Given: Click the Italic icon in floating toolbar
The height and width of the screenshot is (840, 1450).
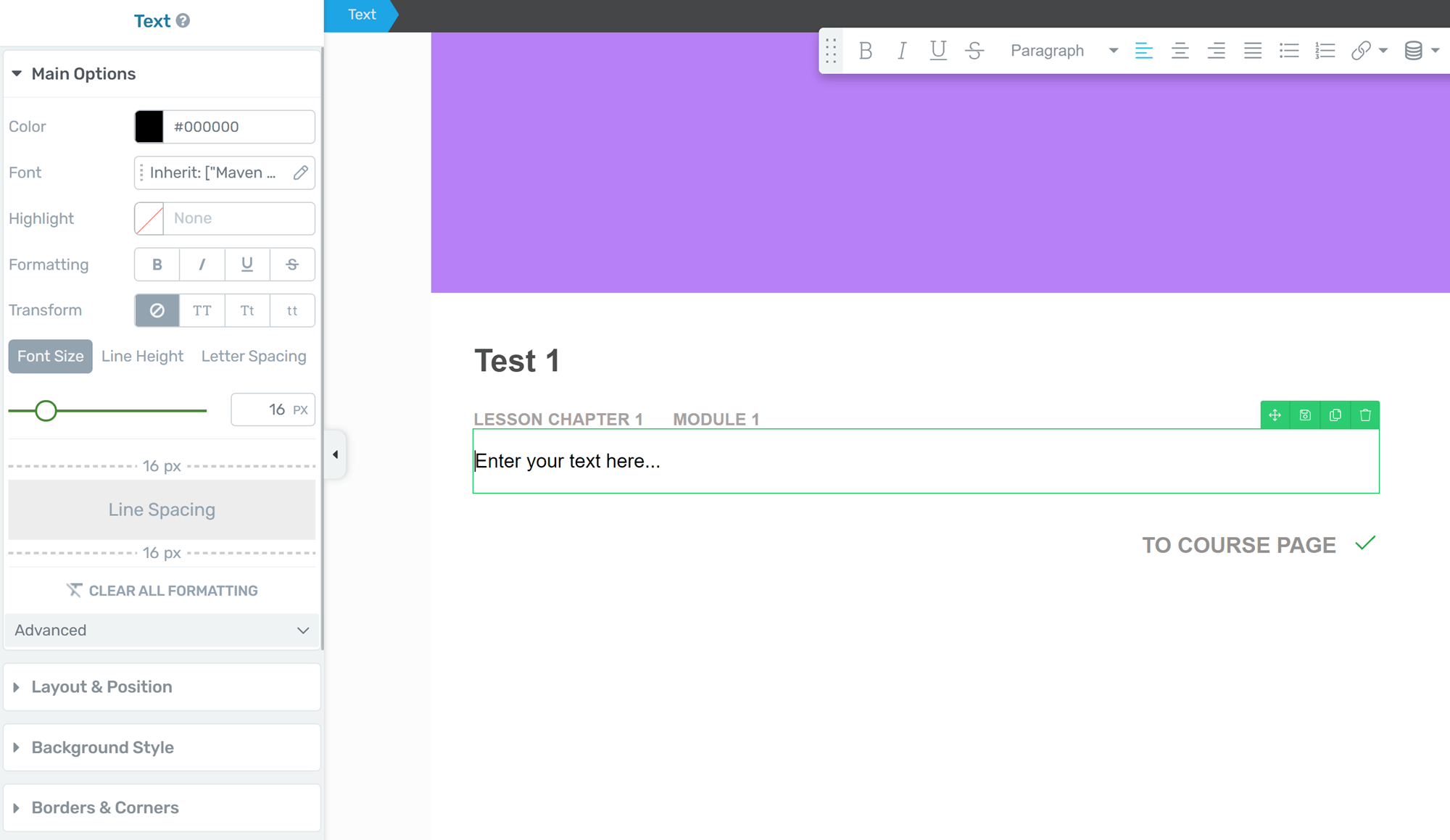Looking at the screenshot, I should click(901, 51).
